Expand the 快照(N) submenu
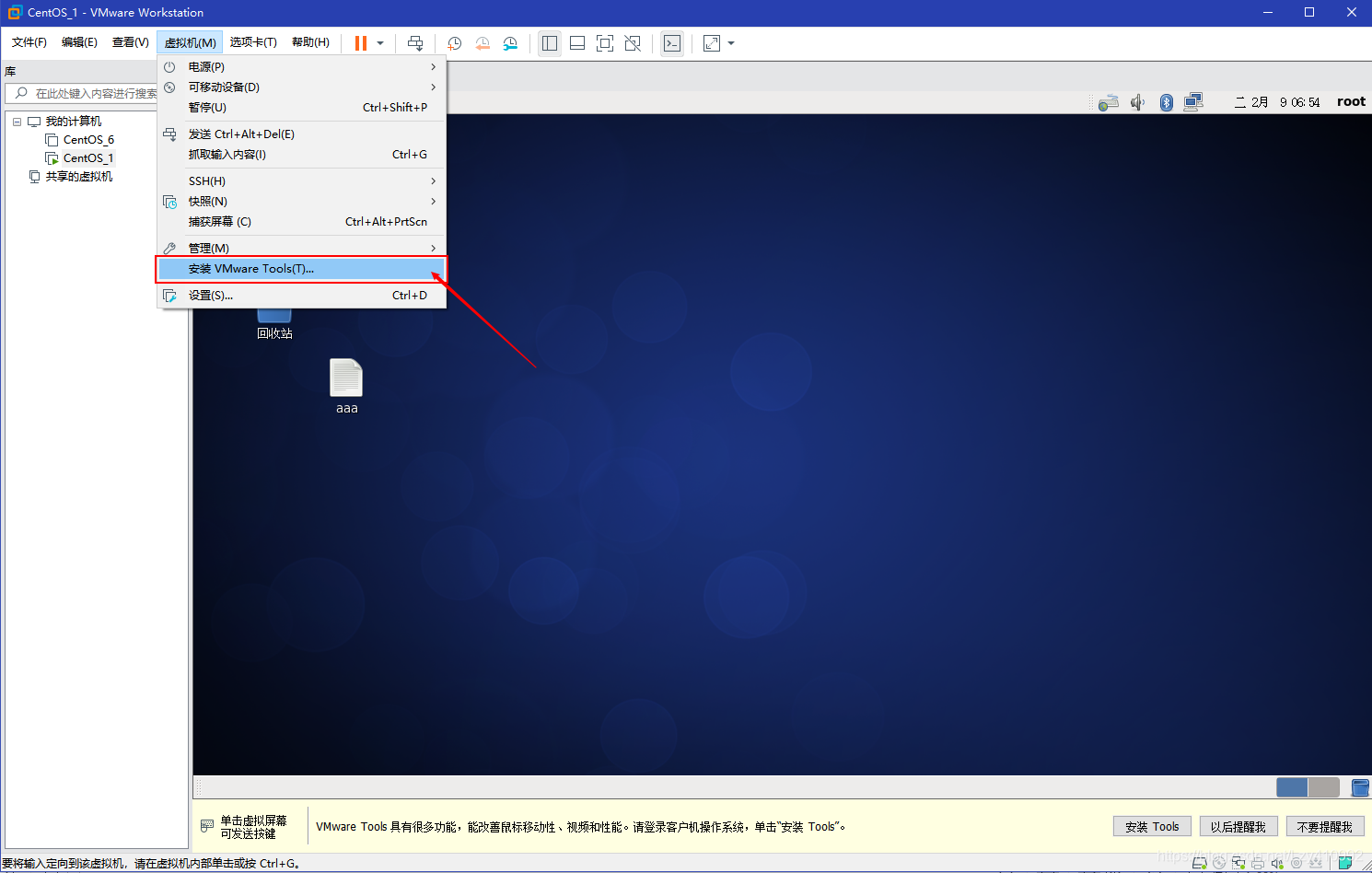 (x=302, y=202)
